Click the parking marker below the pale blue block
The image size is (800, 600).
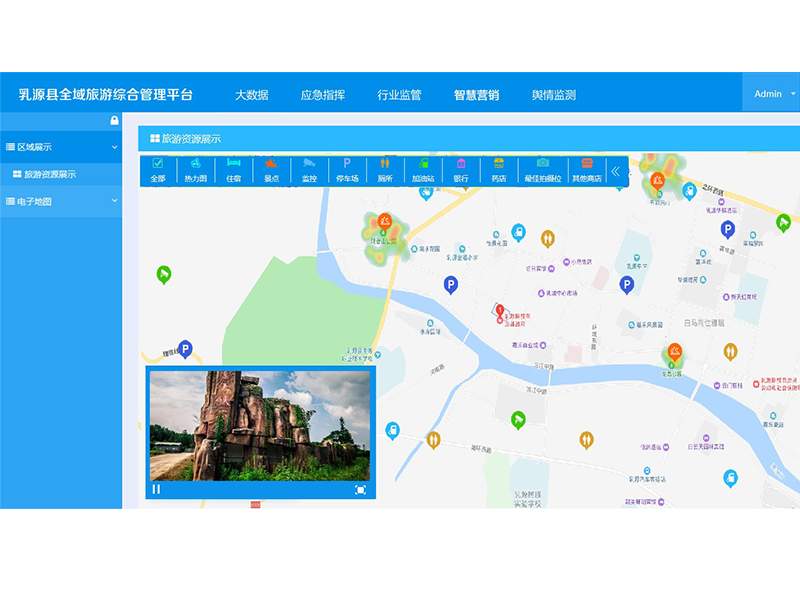pyautogui.click(x=627, y=285)
